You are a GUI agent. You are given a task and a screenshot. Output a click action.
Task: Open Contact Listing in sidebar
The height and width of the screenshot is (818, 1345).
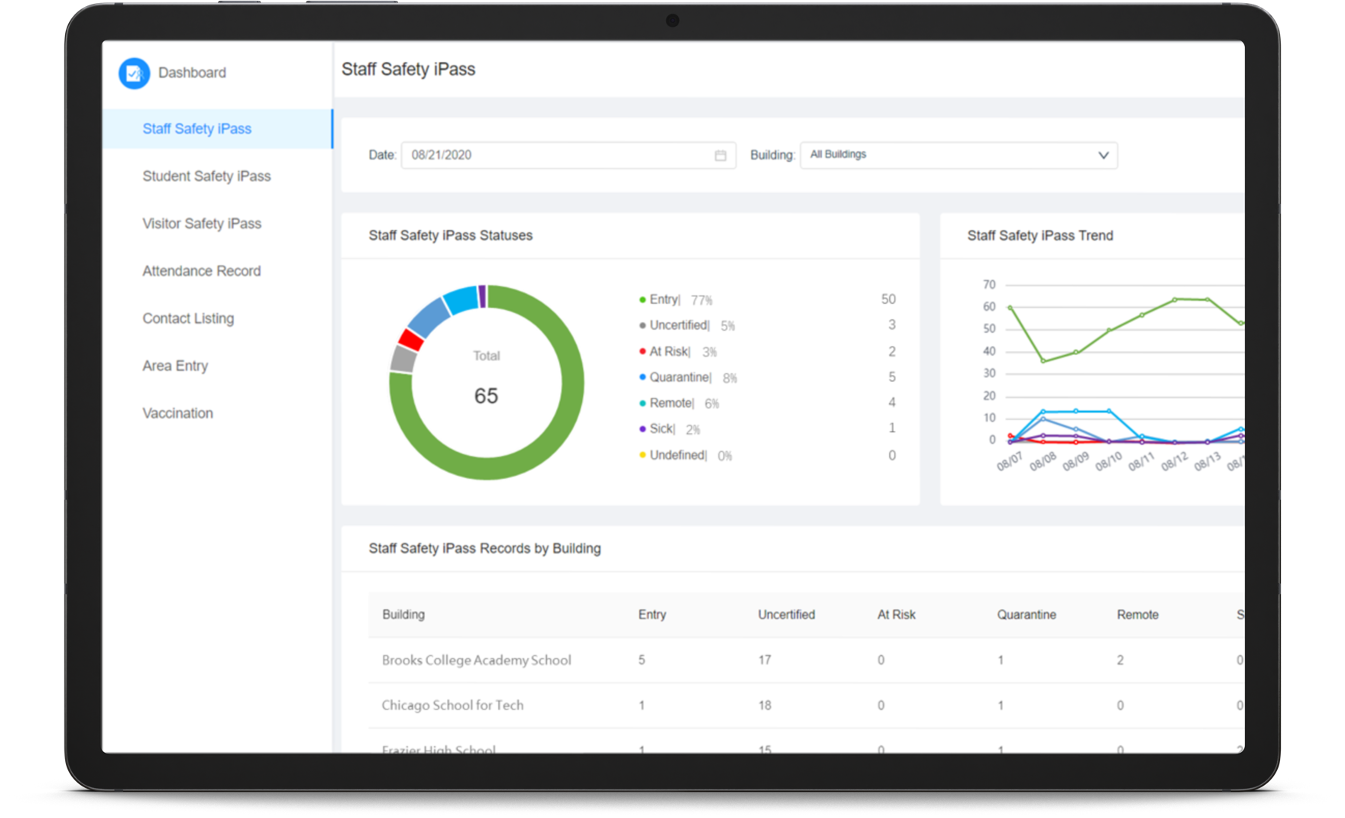point(188,319)
